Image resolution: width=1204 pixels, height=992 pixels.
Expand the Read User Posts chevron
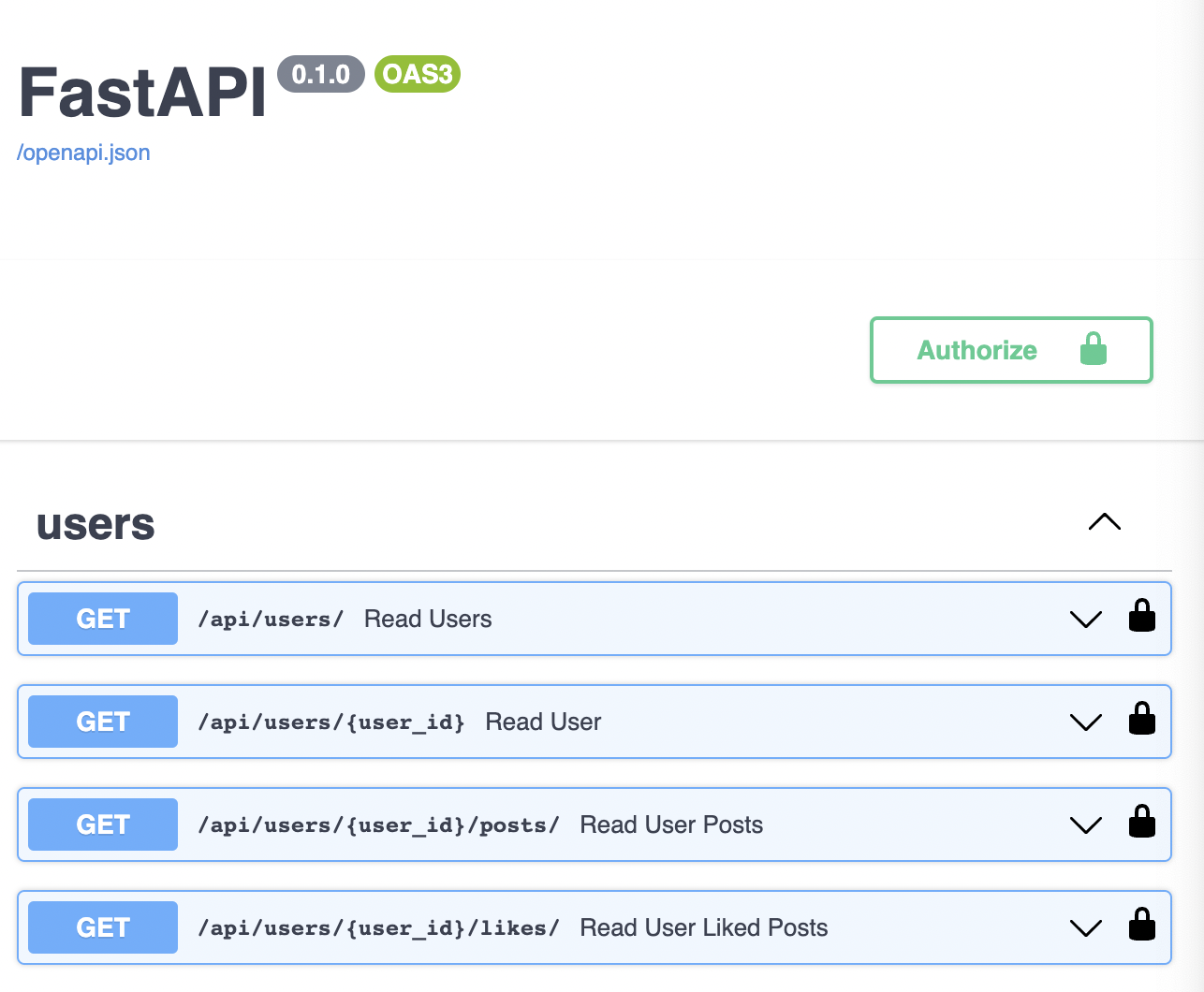[1086, 825]
